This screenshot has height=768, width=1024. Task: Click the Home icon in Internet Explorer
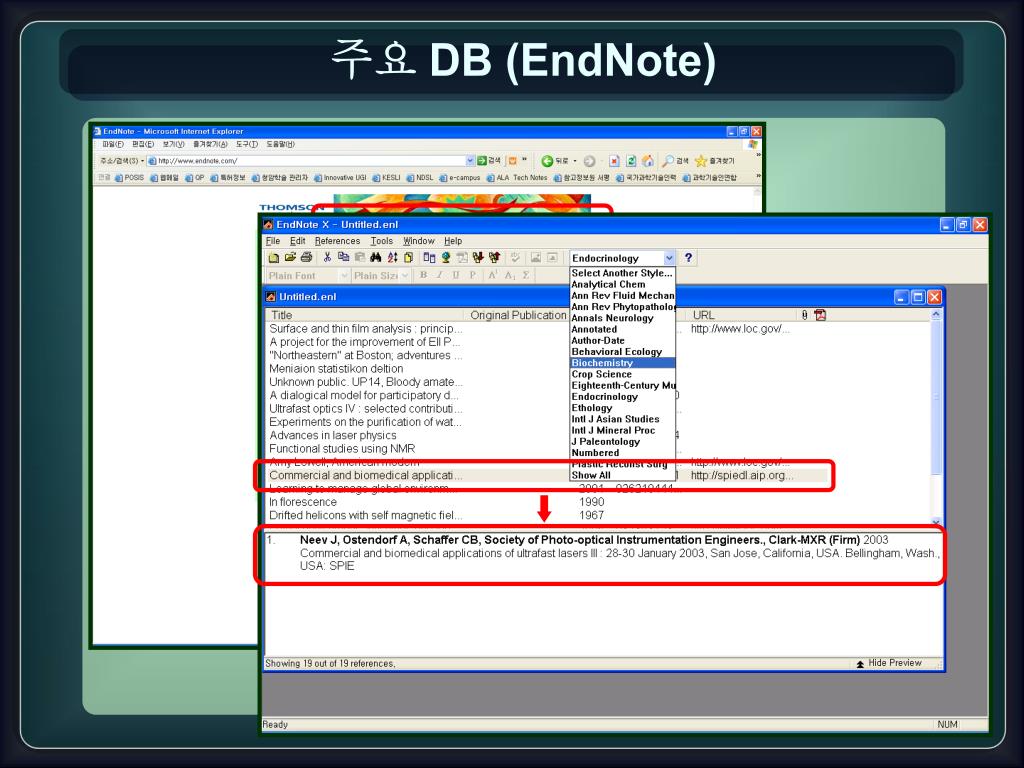tap(647, 161)
